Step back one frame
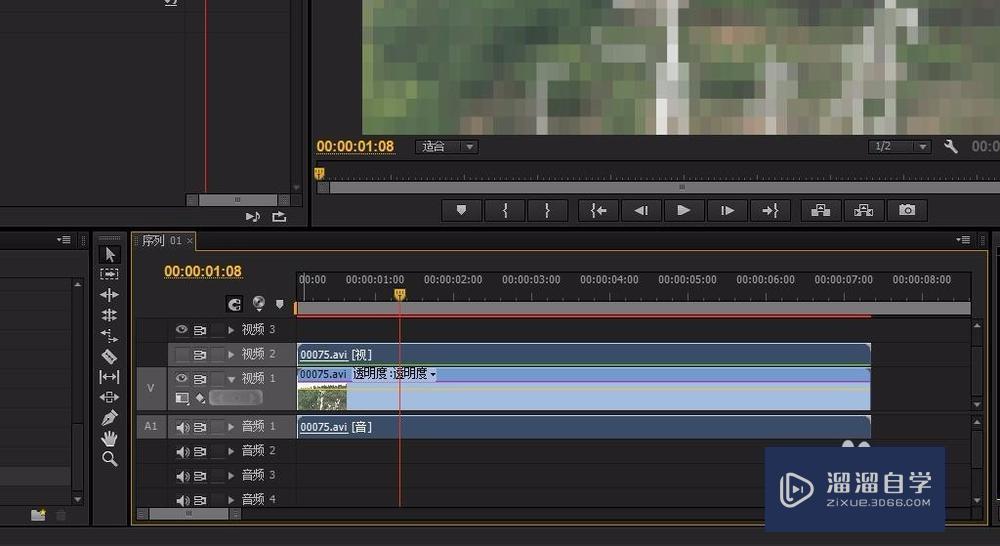This screenshot has height=546, width=1000. click(x=641, y=210)
